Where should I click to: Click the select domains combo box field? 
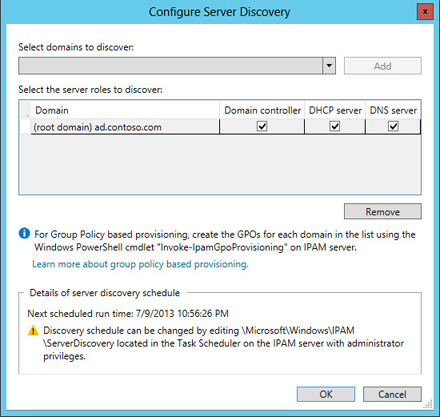tap(177, 66)
